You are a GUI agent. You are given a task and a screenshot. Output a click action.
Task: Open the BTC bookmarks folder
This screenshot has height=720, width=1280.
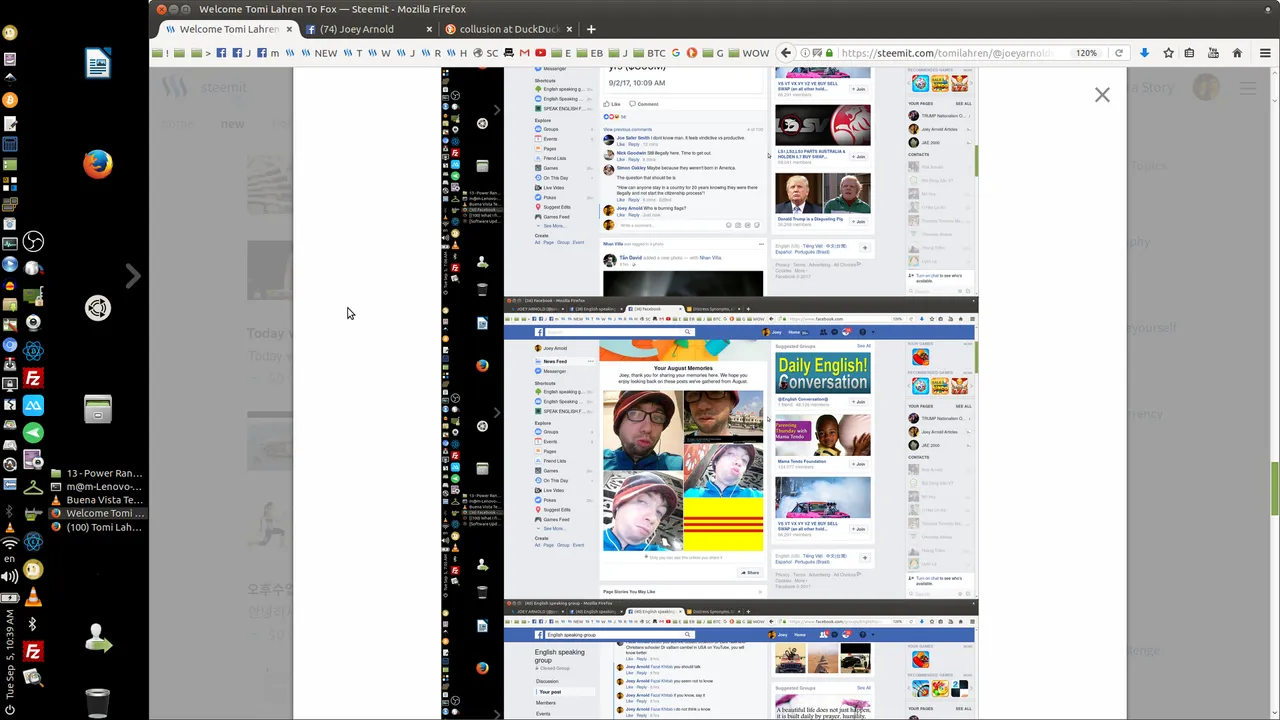click(x=650, y=53)
